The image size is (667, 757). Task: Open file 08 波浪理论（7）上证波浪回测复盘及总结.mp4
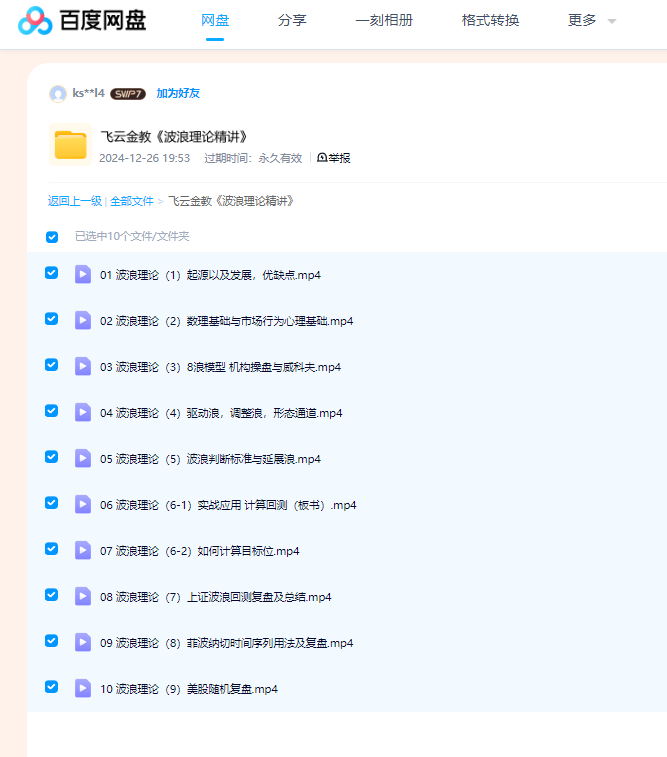(215, 597)
